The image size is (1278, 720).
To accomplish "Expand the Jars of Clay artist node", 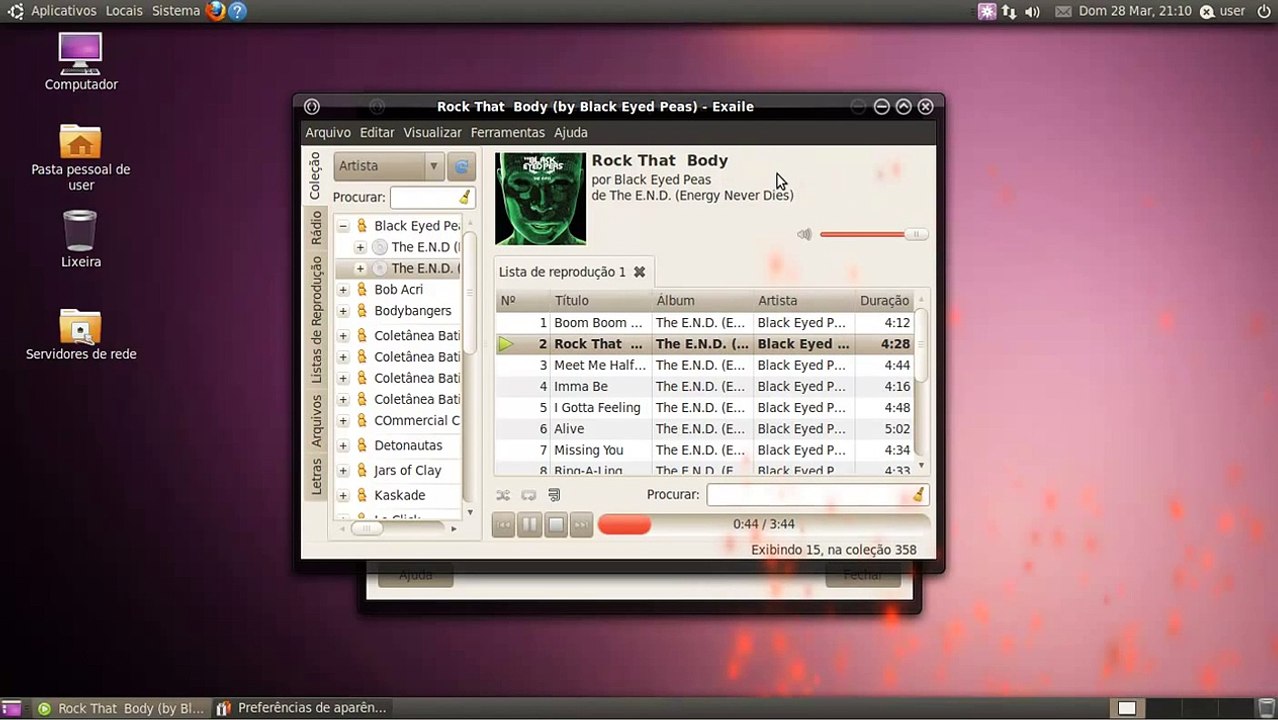I will 343,470.
